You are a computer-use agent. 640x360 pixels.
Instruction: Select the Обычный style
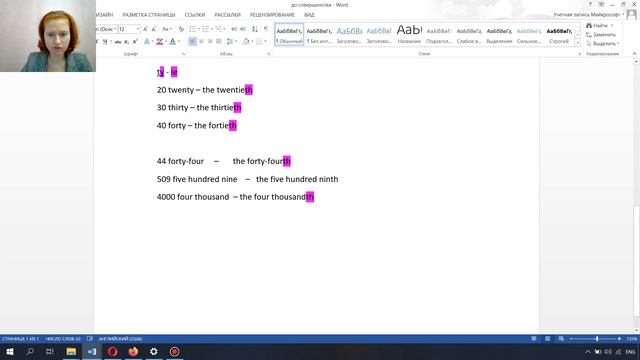(x=289, y=35)
